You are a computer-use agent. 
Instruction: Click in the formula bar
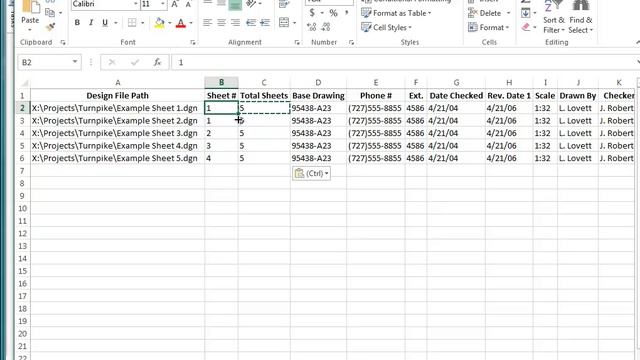coord(404,62)
